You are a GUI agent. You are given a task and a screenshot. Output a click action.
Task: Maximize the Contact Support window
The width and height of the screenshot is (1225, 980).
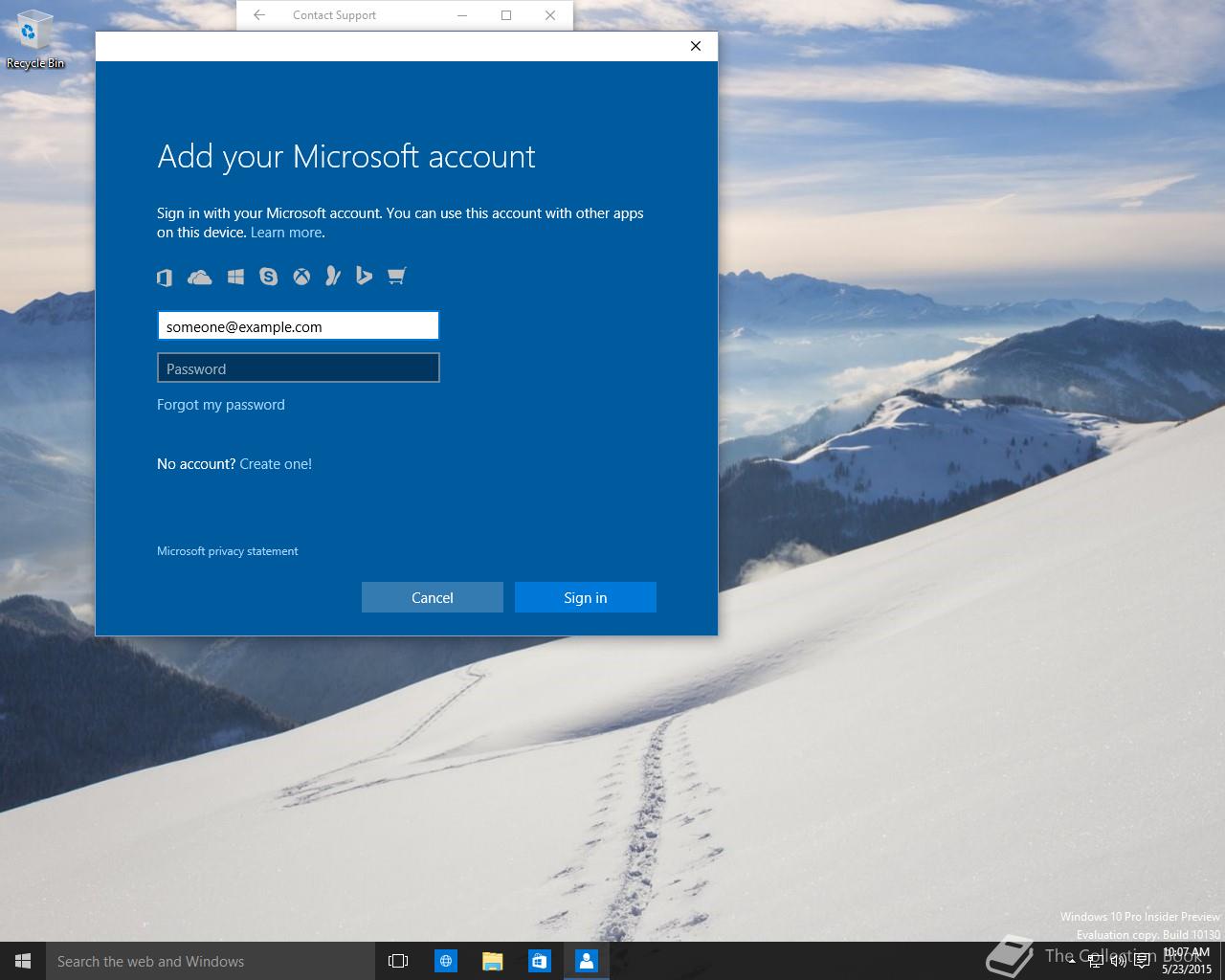click(x=506, y=15)
